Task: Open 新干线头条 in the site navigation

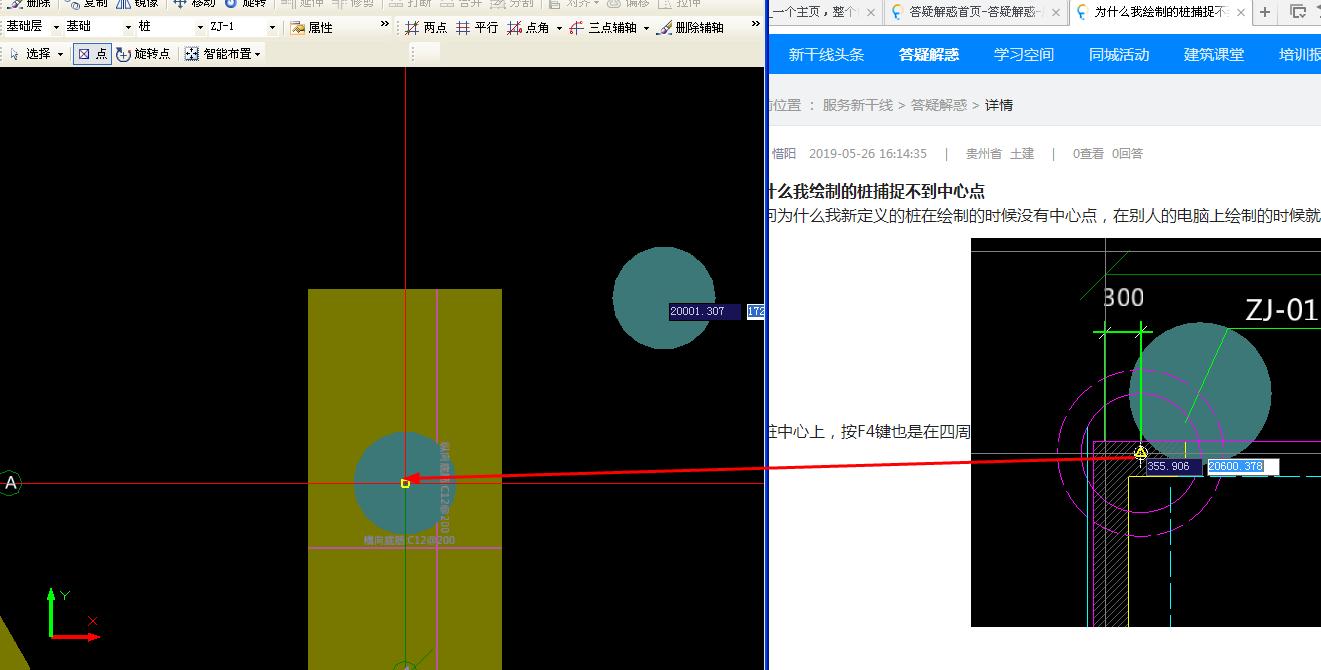Action: (826, 55)
